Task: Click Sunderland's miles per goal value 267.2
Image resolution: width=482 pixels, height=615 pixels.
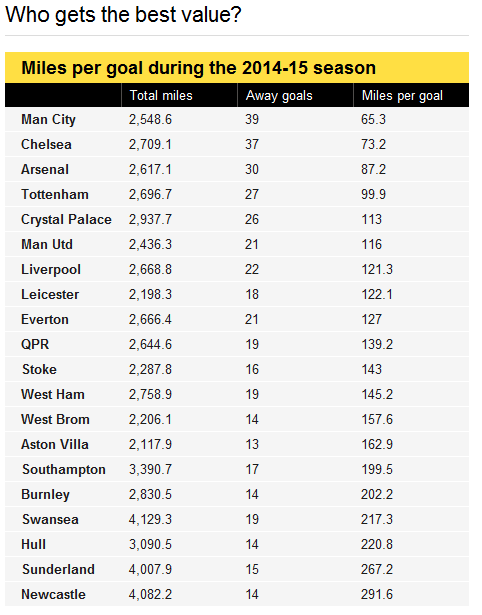Action: coord(377,569)
